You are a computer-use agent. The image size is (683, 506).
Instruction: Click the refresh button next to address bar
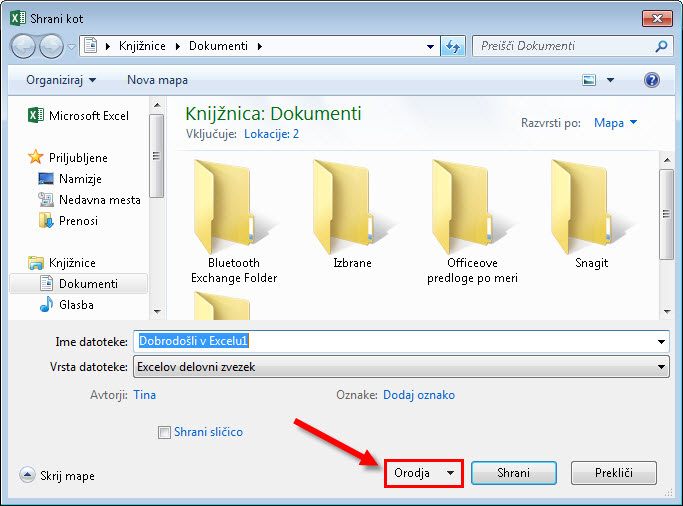(x=453, y=46)
